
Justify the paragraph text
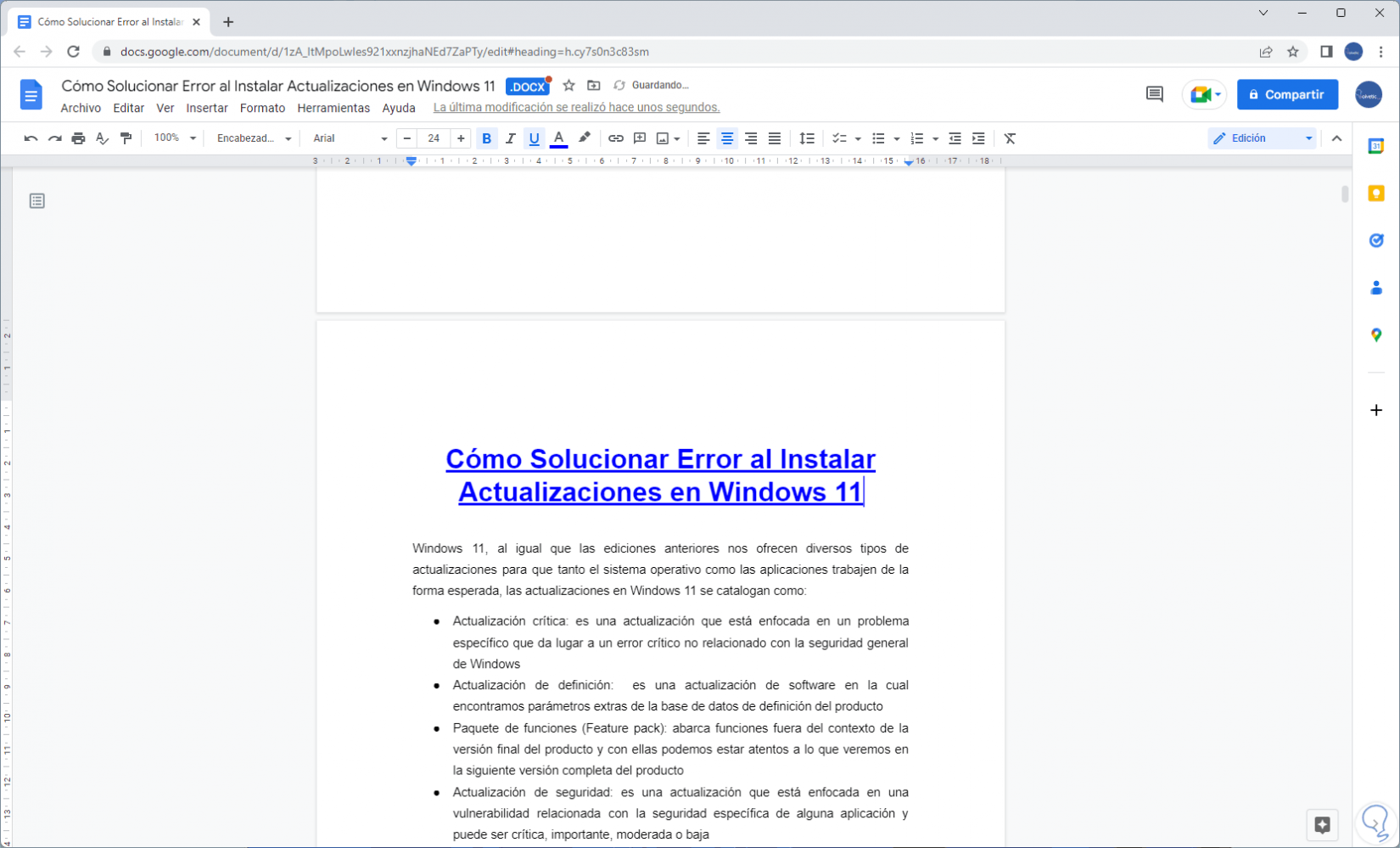pyautogui.click(x=775, y=138)
